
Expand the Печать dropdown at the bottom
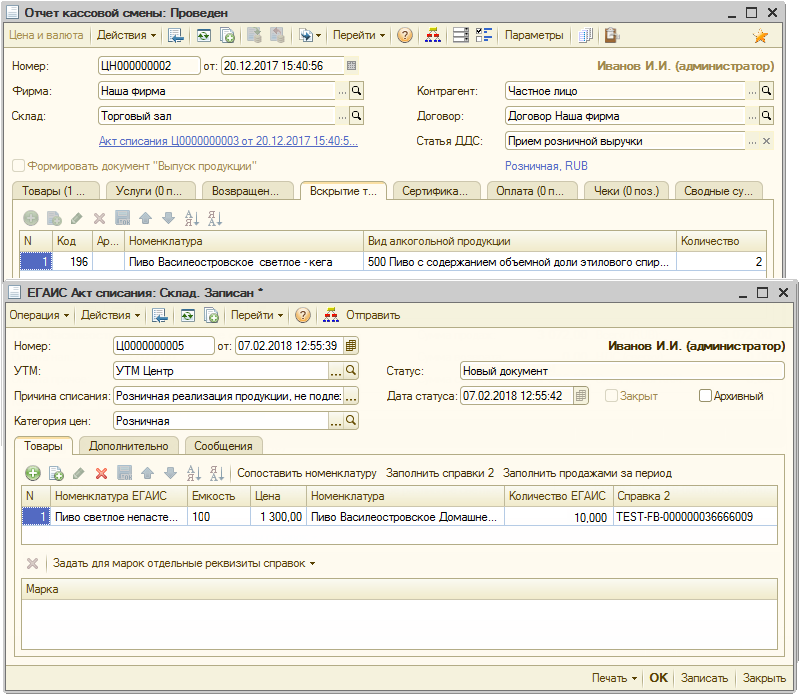(x=614, y=678)
